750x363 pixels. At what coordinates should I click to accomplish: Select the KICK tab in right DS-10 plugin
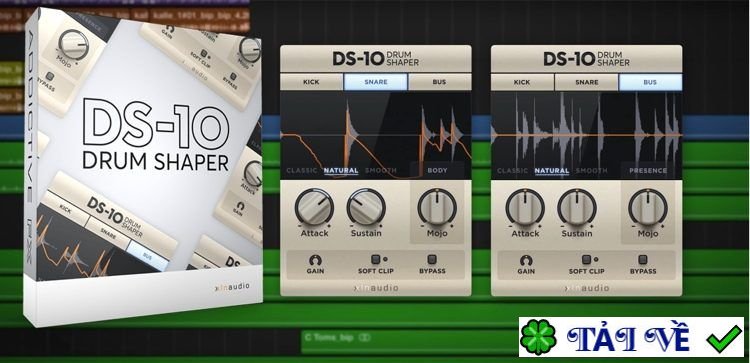(x=522, y=82)
